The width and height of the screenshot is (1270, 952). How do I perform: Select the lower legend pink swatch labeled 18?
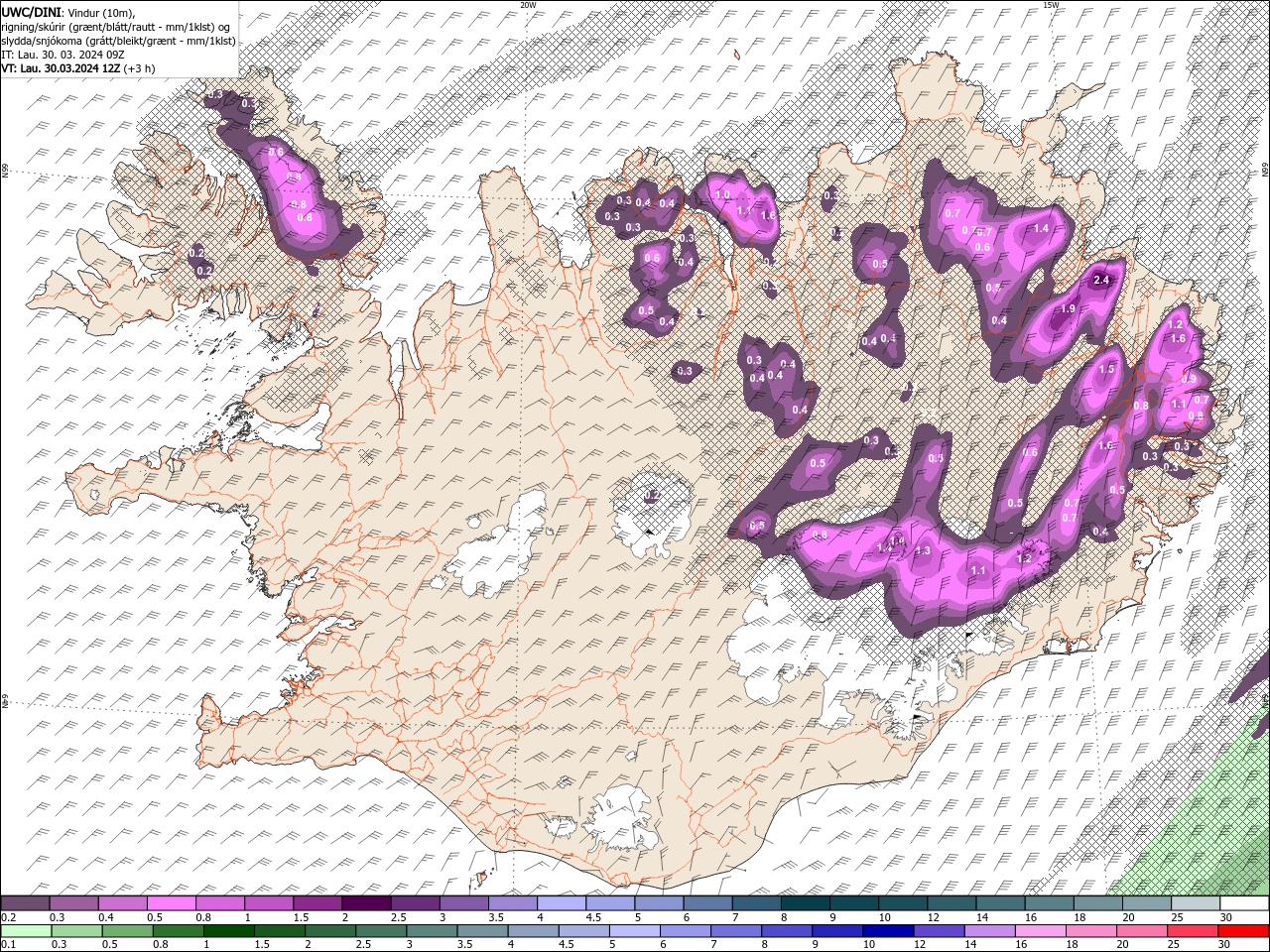coord(1090,931)
